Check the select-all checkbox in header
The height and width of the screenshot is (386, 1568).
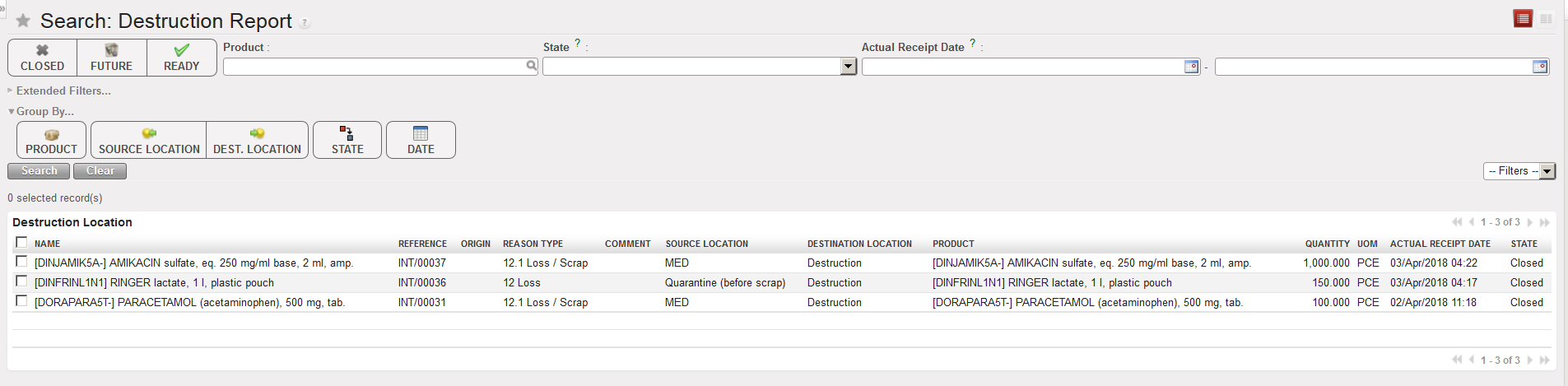(21, 242)
